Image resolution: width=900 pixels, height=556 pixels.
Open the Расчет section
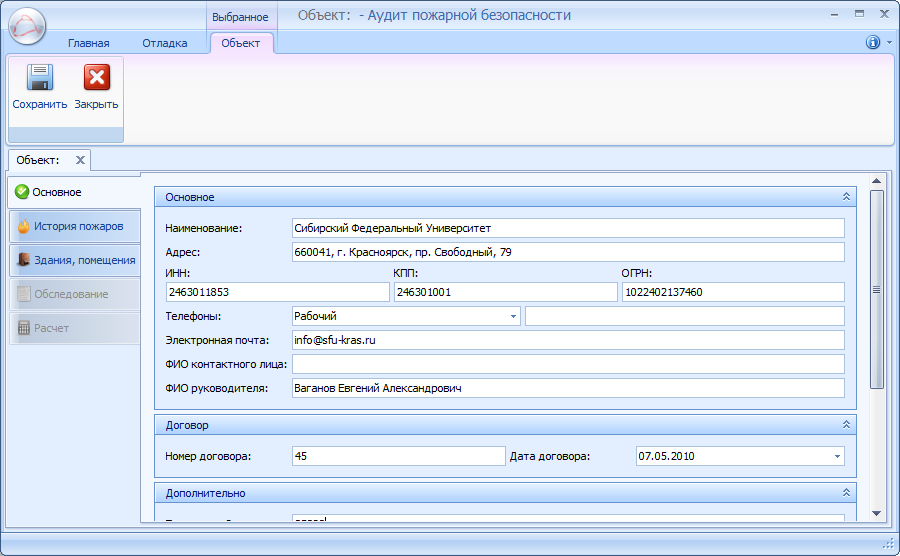pyautogui.click(x=75, y=328)
